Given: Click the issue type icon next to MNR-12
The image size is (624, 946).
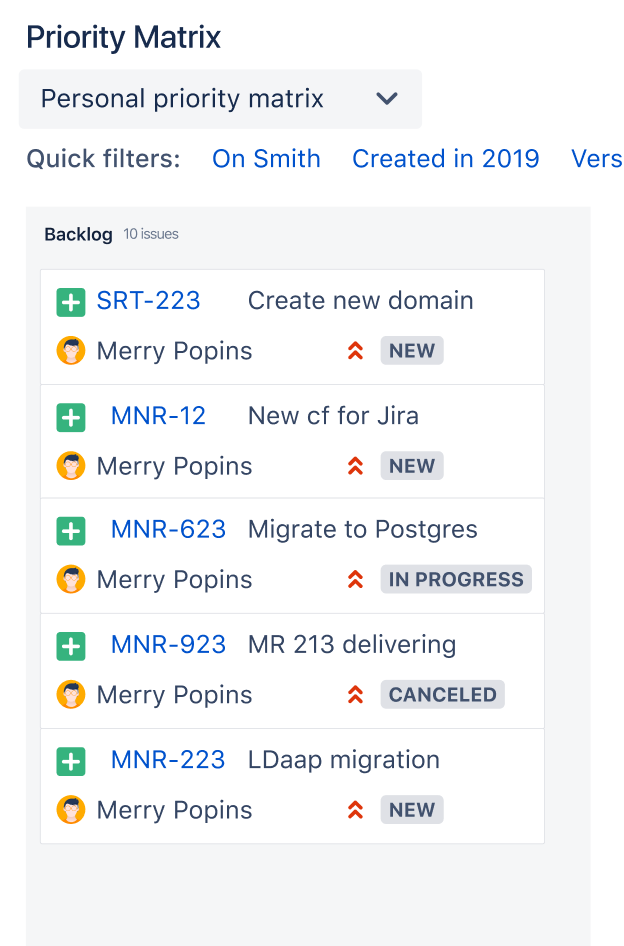Looking at the screenshot, I should click(x=70, y=417).
